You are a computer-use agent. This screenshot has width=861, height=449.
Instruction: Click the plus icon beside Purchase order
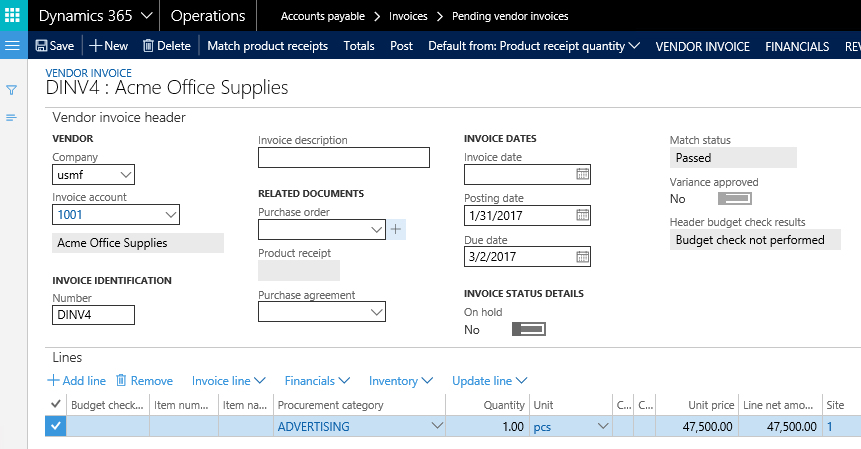(396, 230)
